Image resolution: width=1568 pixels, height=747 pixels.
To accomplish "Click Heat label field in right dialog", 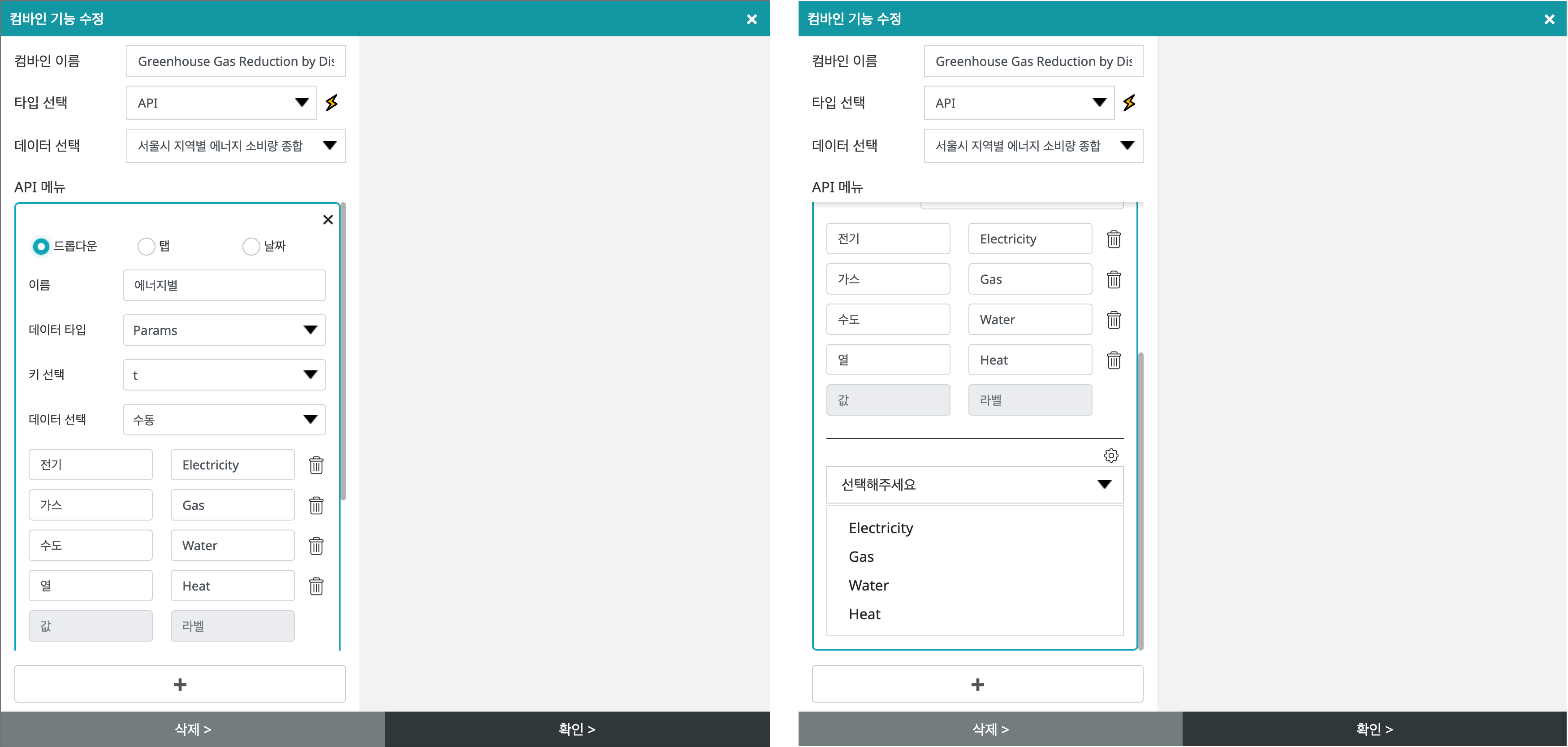I will click(x=1030, y=360).
